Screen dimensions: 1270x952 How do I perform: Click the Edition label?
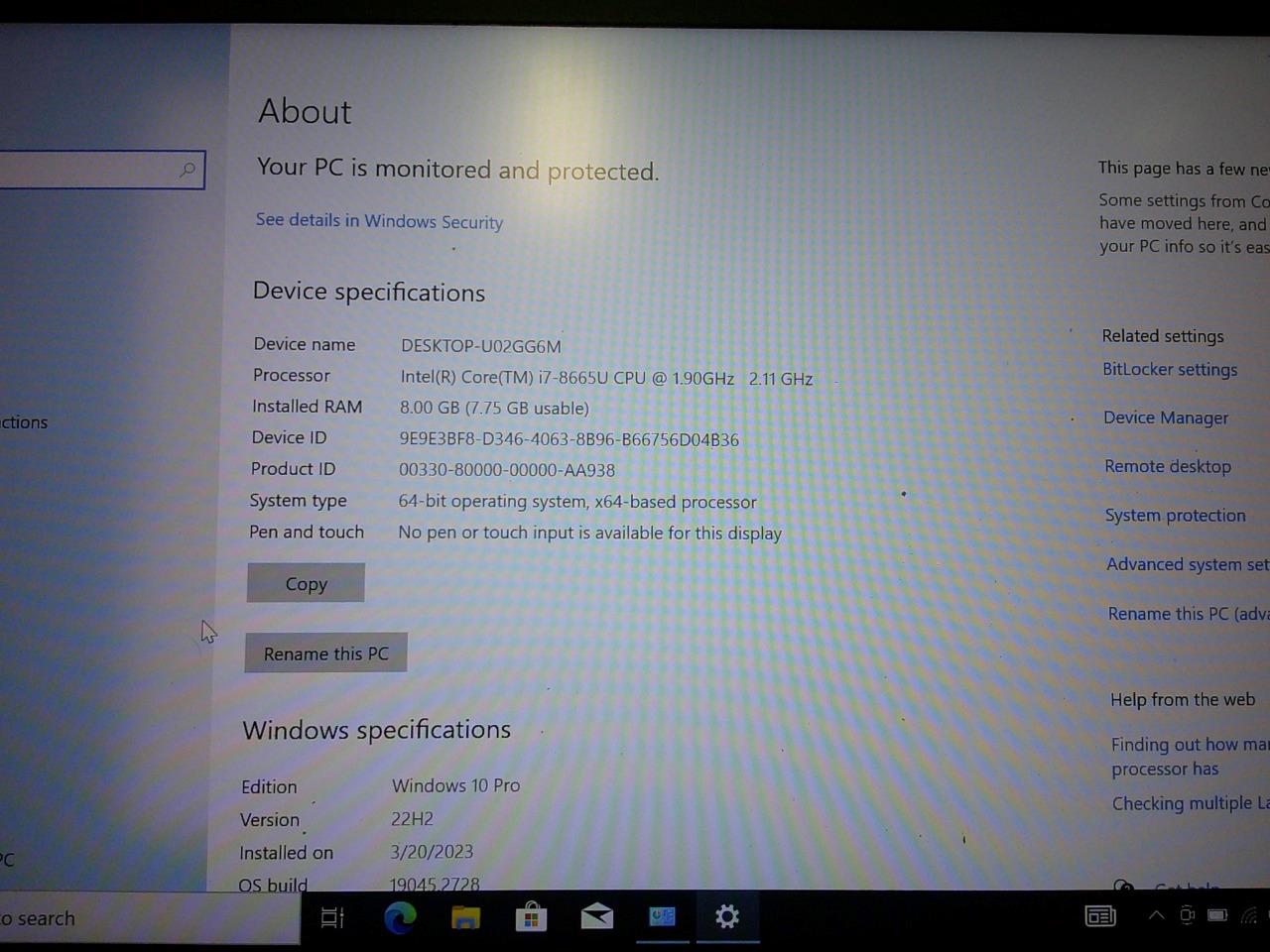coord(269,786)
